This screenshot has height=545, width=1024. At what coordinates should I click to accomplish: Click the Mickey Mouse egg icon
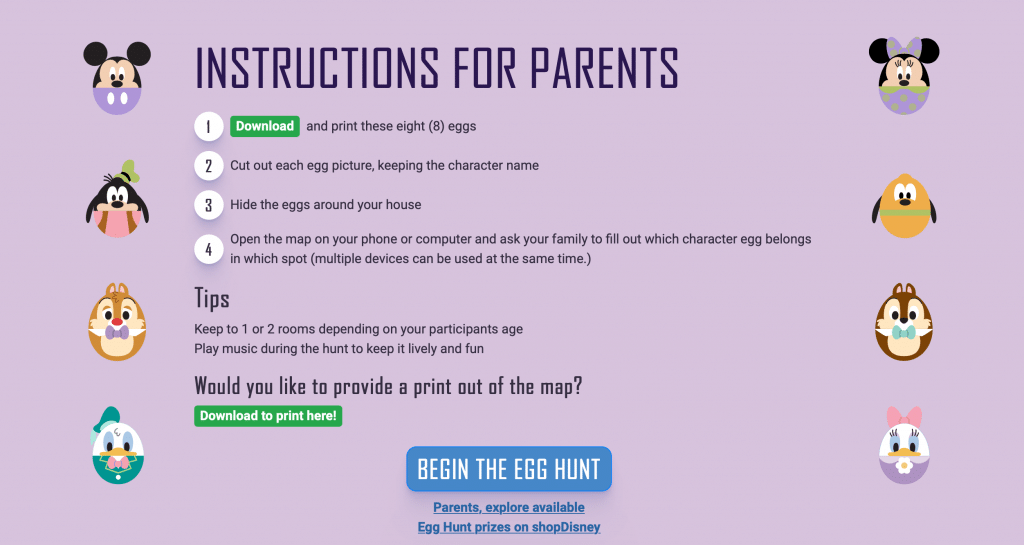pos(117,78)
